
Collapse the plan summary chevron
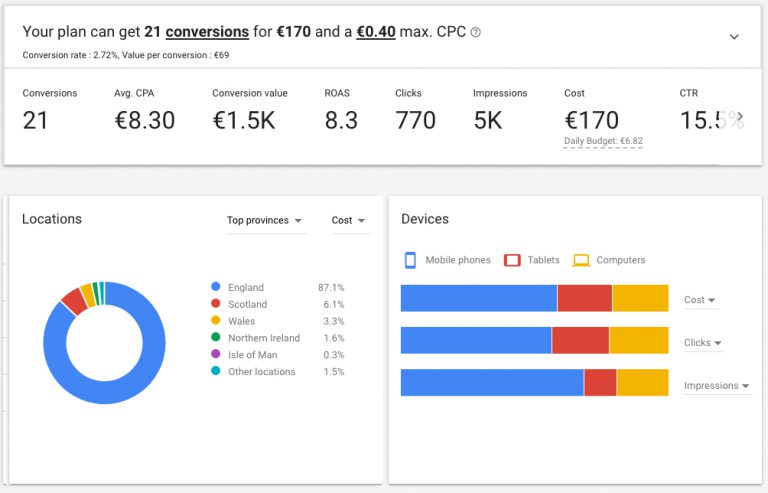734,37
